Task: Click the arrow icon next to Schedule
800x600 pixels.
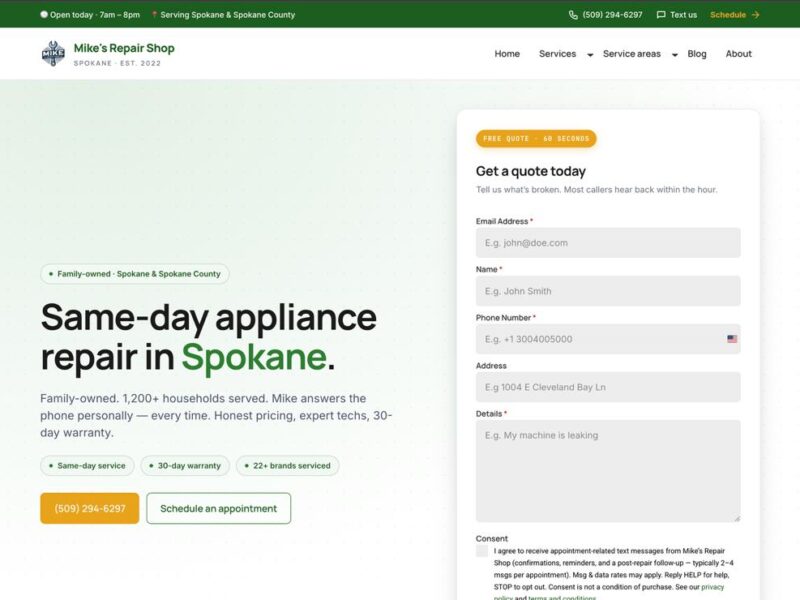Action: tap(756, 15)
